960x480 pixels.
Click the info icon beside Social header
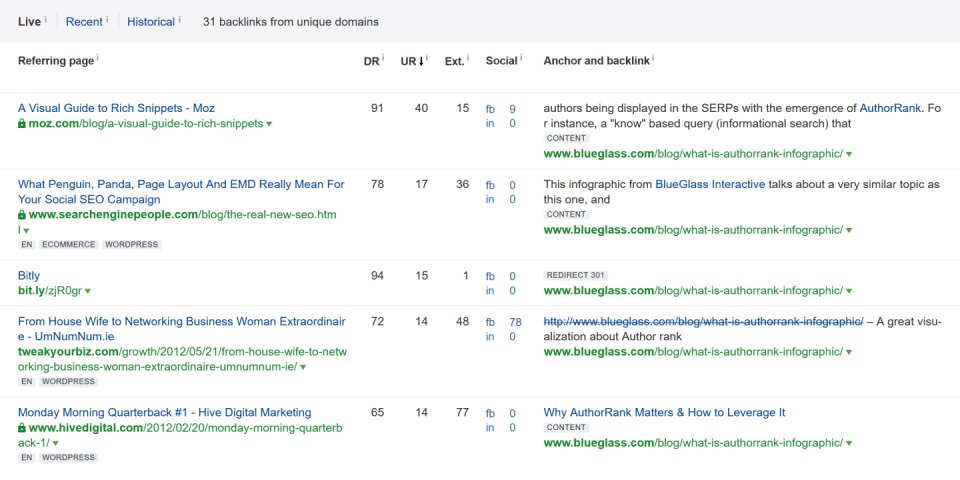522,58
